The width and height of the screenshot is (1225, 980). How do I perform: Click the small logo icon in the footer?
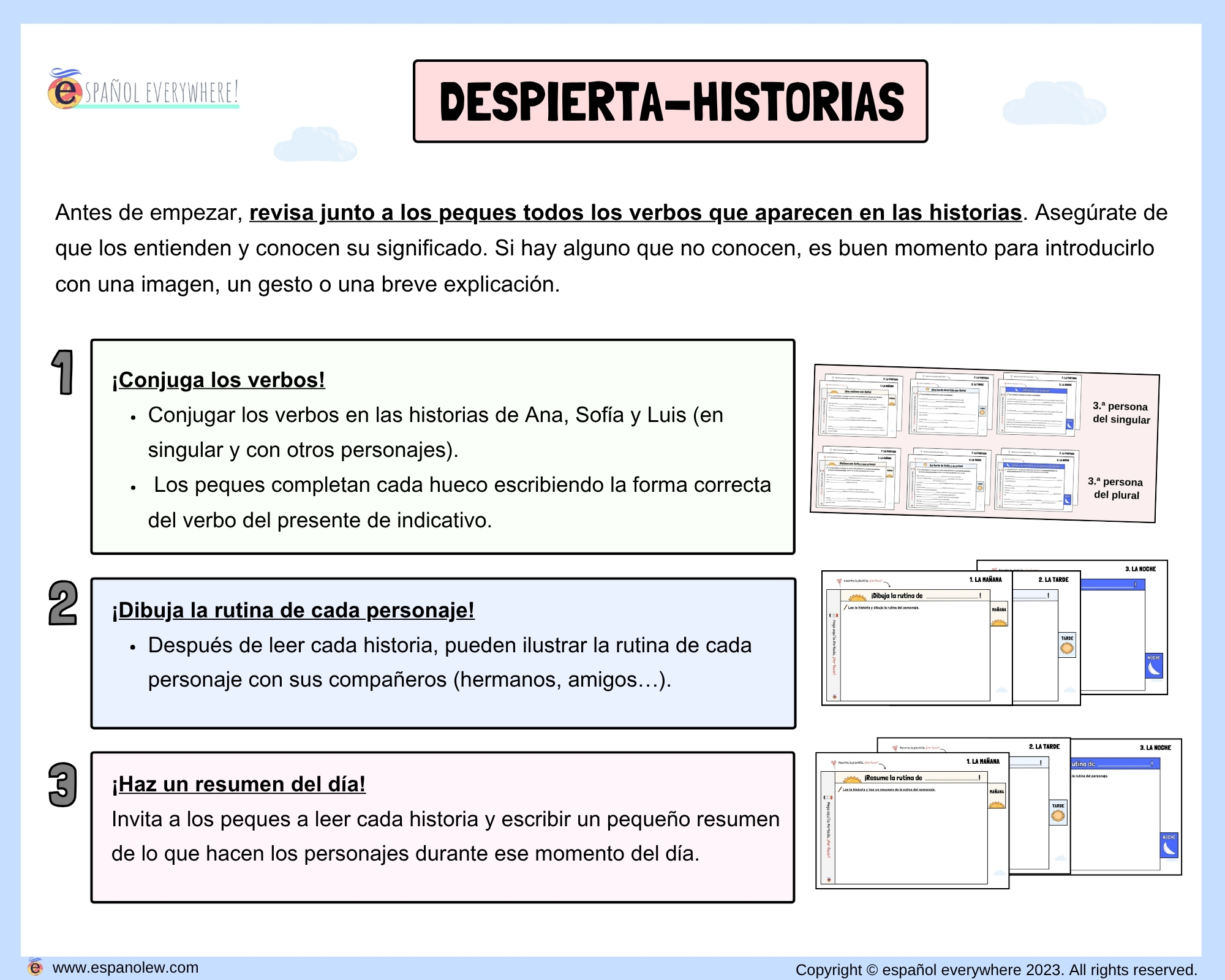tap(36, 967)
